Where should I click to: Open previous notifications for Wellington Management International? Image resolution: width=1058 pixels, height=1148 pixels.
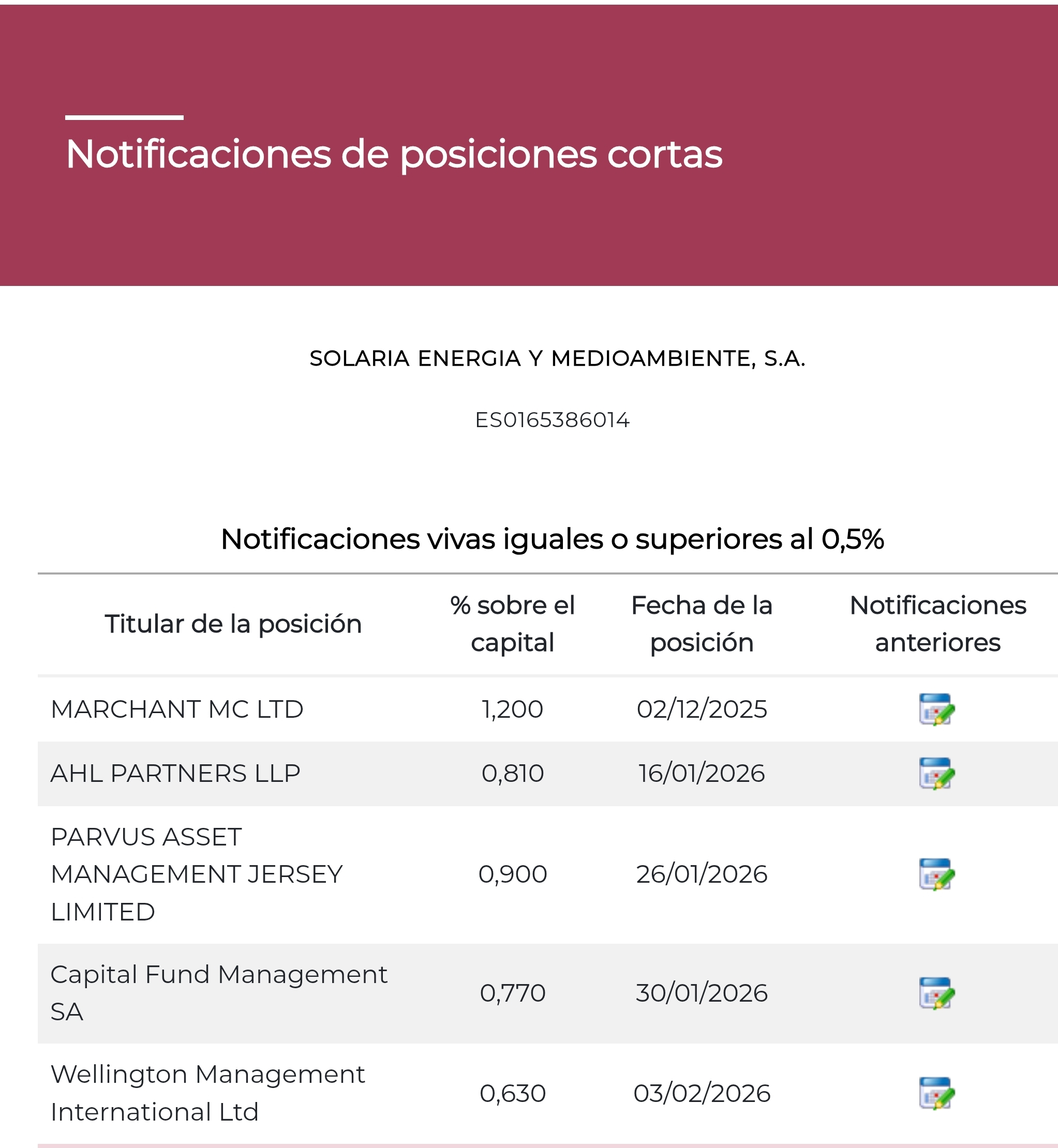coord(936,1093)
